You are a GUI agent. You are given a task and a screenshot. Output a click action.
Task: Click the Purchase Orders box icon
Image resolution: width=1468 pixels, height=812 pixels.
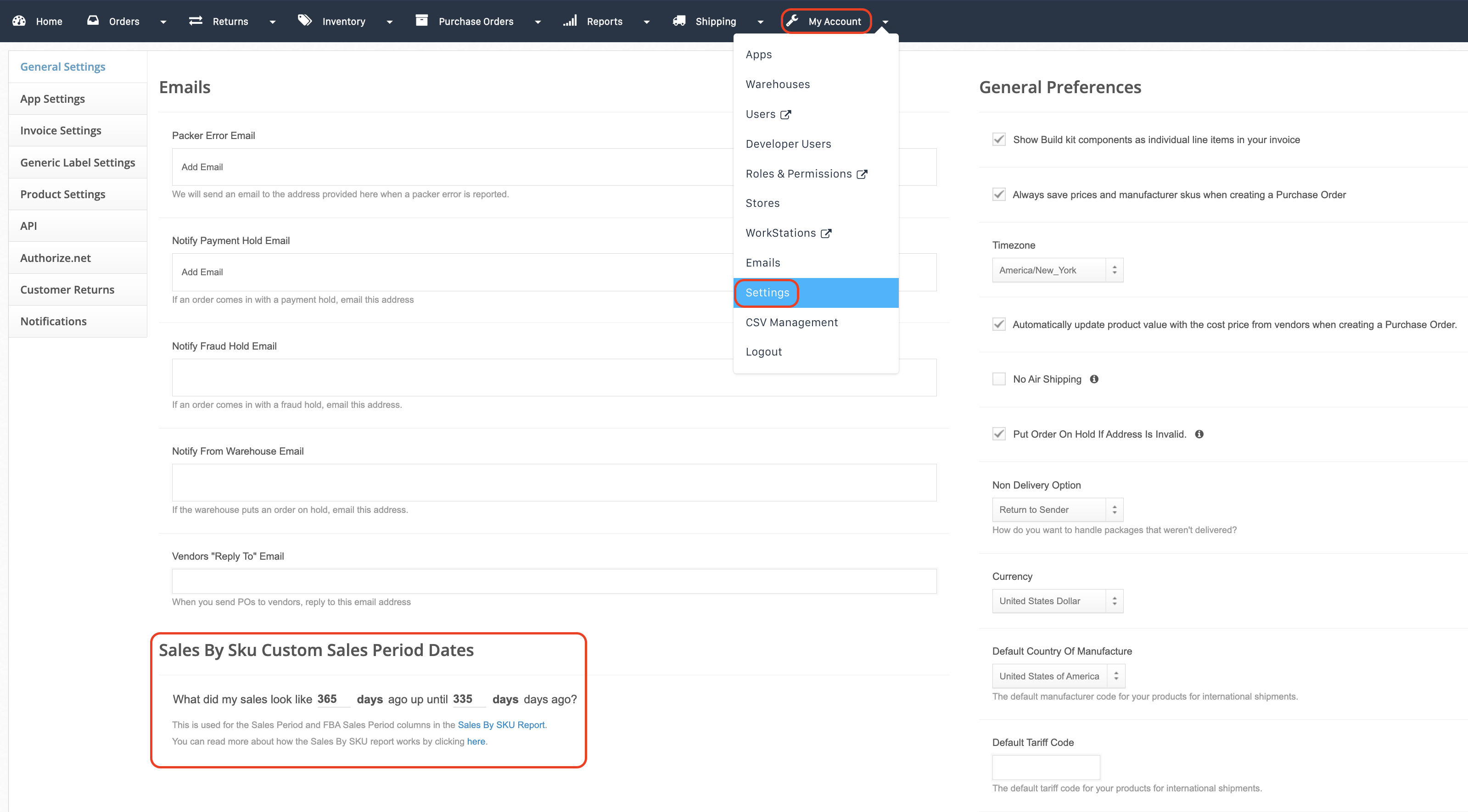(x=421, y=21)
